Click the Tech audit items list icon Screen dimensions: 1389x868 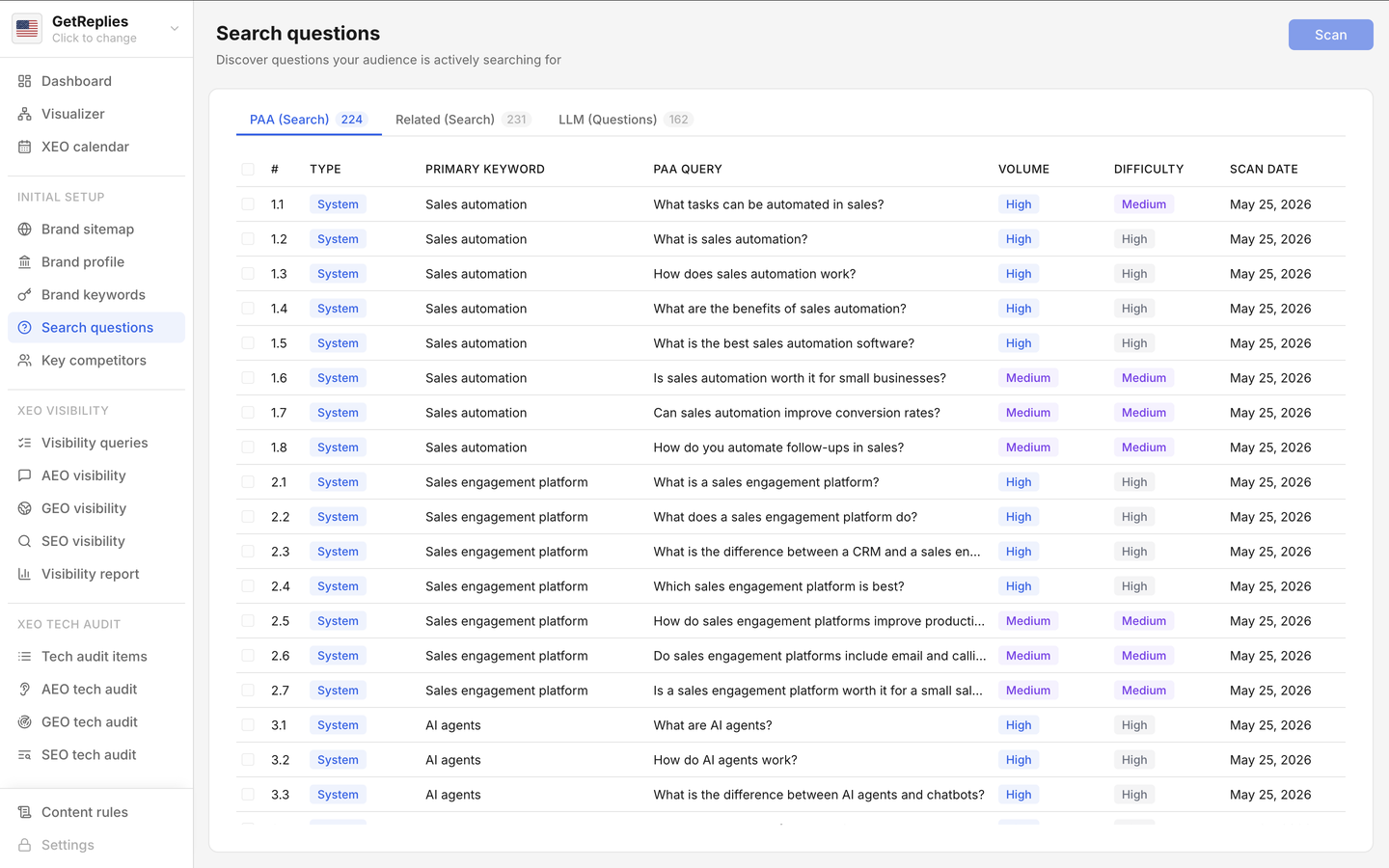tap(25, 657)
